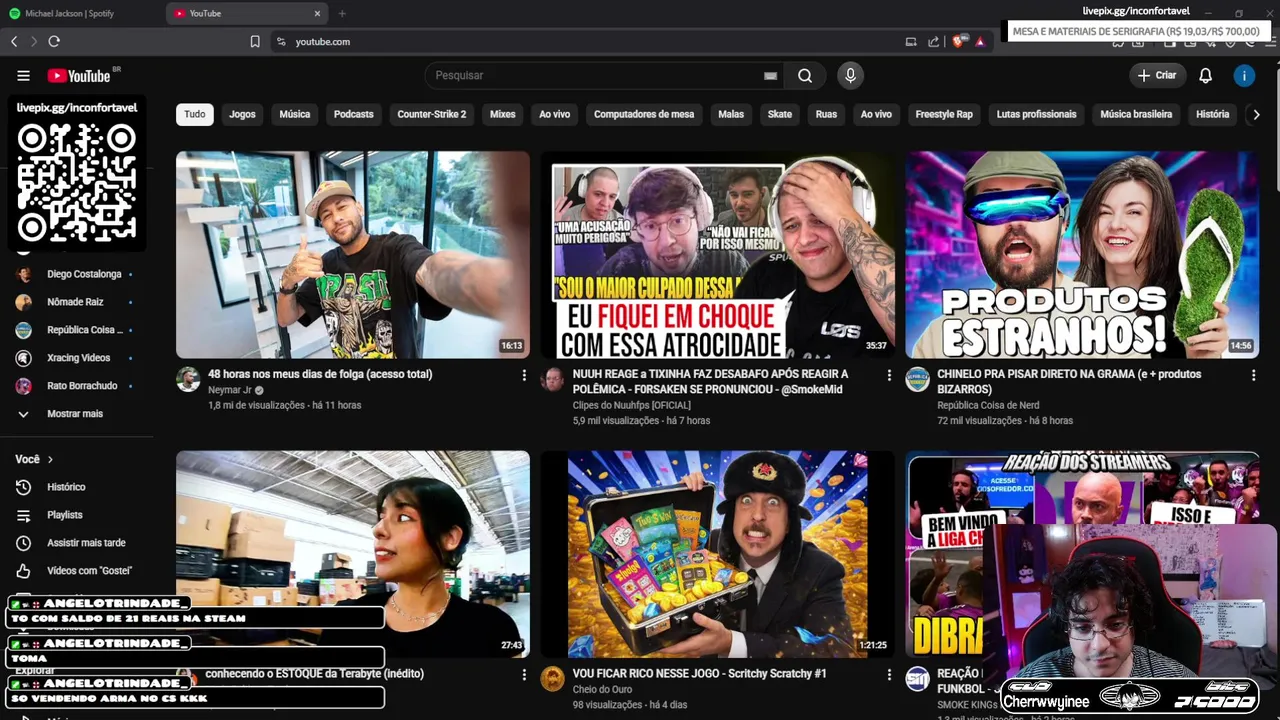Click Neymar Jr channel name

coord(229,390)
